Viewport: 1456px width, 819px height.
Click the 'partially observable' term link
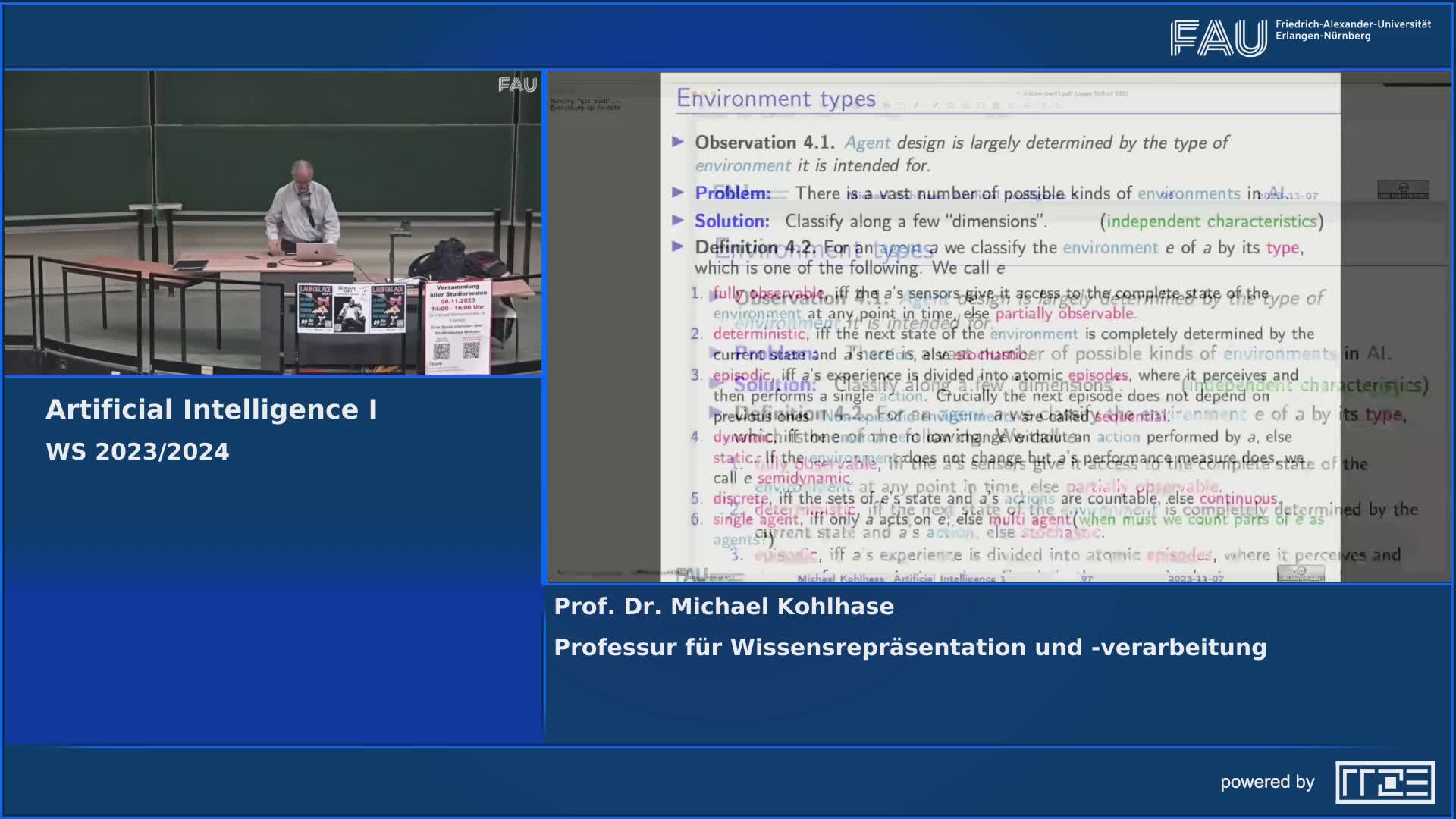1064,314
